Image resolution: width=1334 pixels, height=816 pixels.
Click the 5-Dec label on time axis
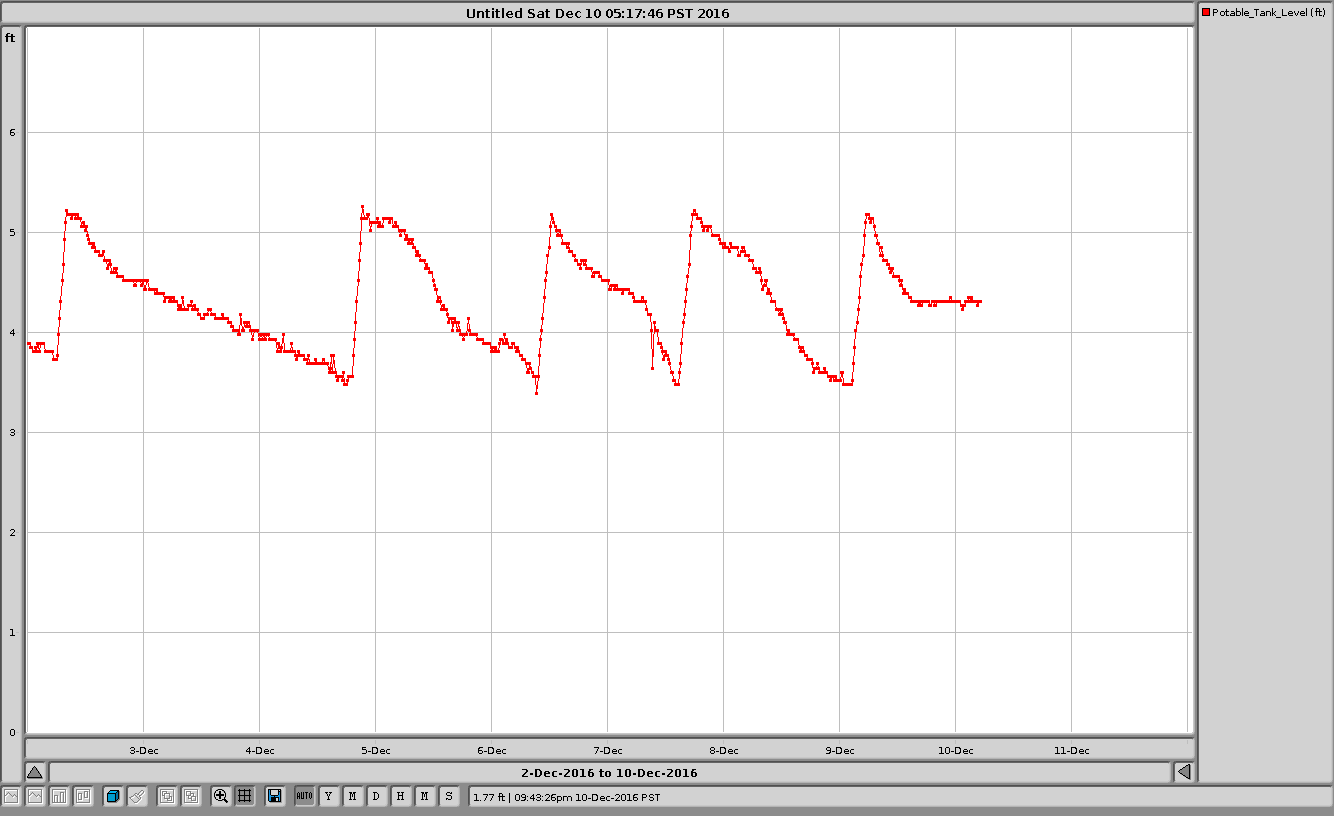click(x=375, y=750)
